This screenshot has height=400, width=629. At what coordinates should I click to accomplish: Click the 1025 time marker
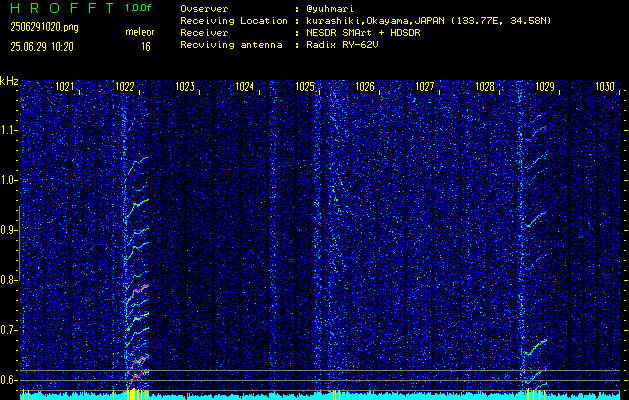tap(305, 87)
